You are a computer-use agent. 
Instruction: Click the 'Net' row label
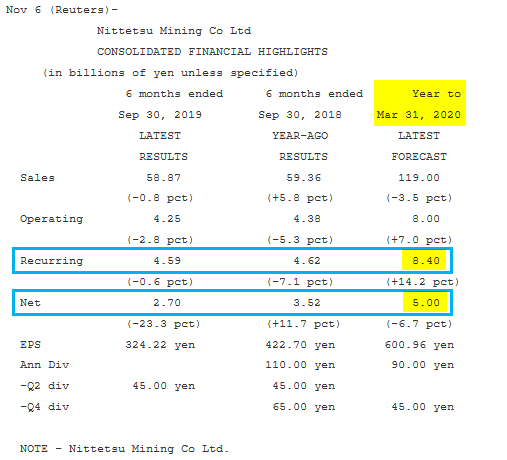click(30, 303)
